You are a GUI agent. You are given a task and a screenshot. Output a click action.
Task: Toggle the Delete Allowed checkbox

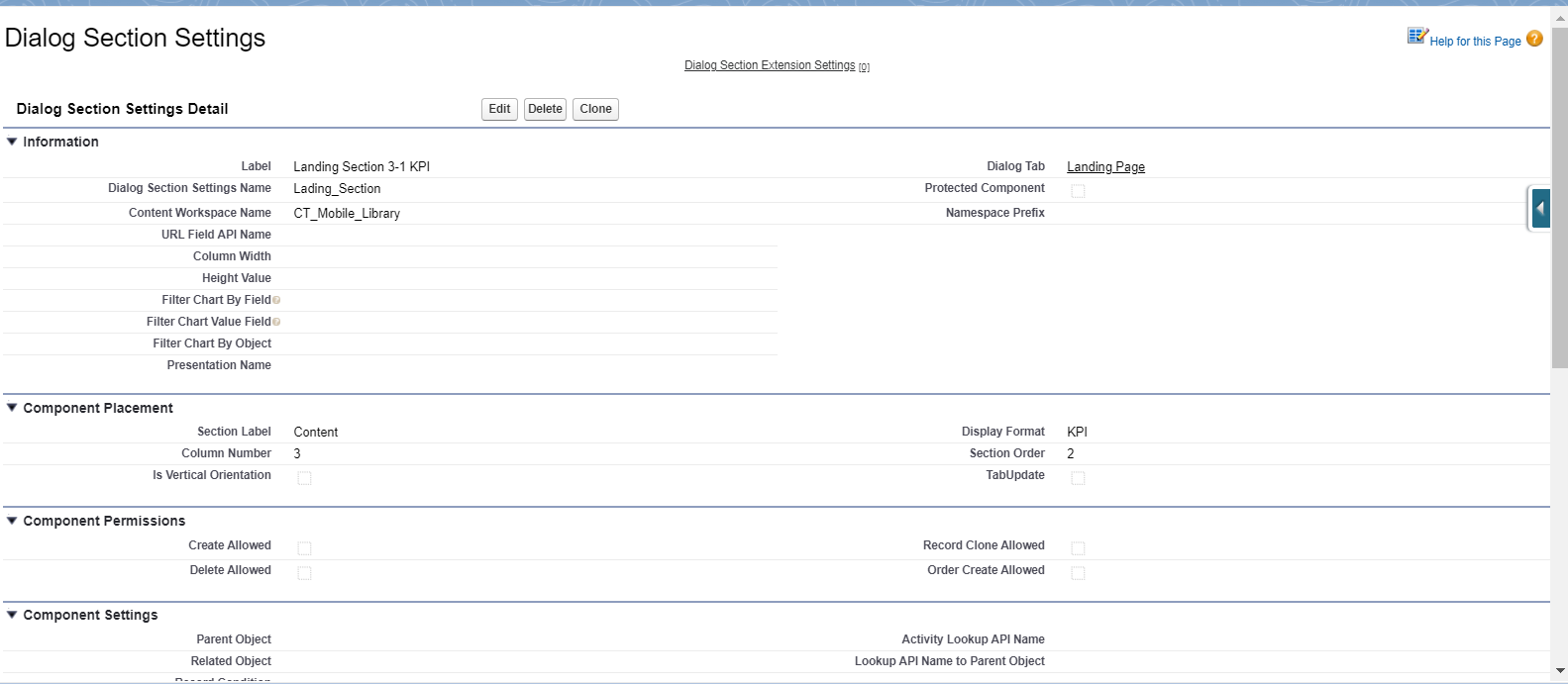click(x=304, y=573)
